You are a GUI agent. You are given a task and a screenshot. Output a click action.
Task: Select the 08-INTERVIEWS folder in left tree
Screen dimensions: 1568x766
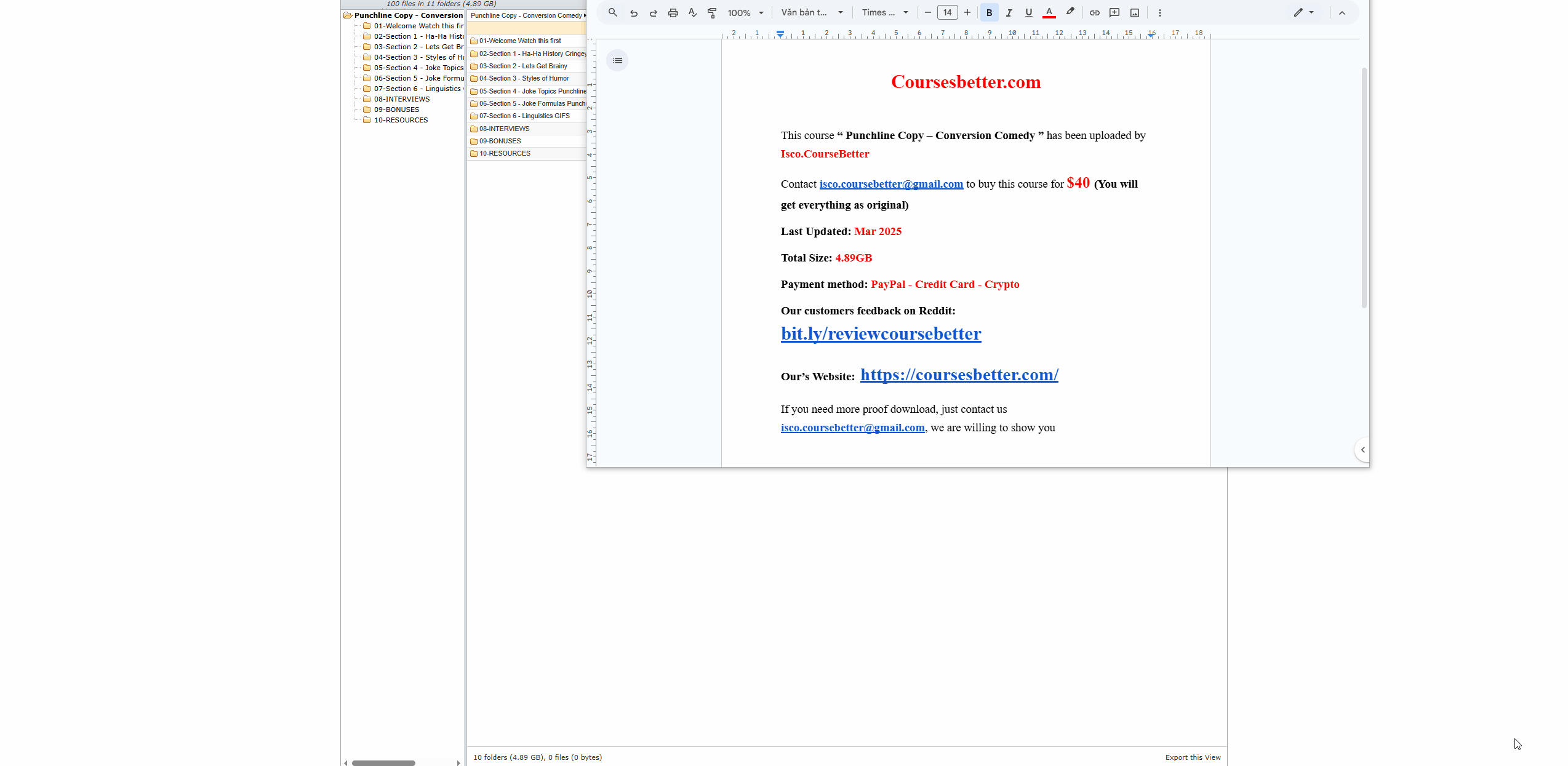401,99
